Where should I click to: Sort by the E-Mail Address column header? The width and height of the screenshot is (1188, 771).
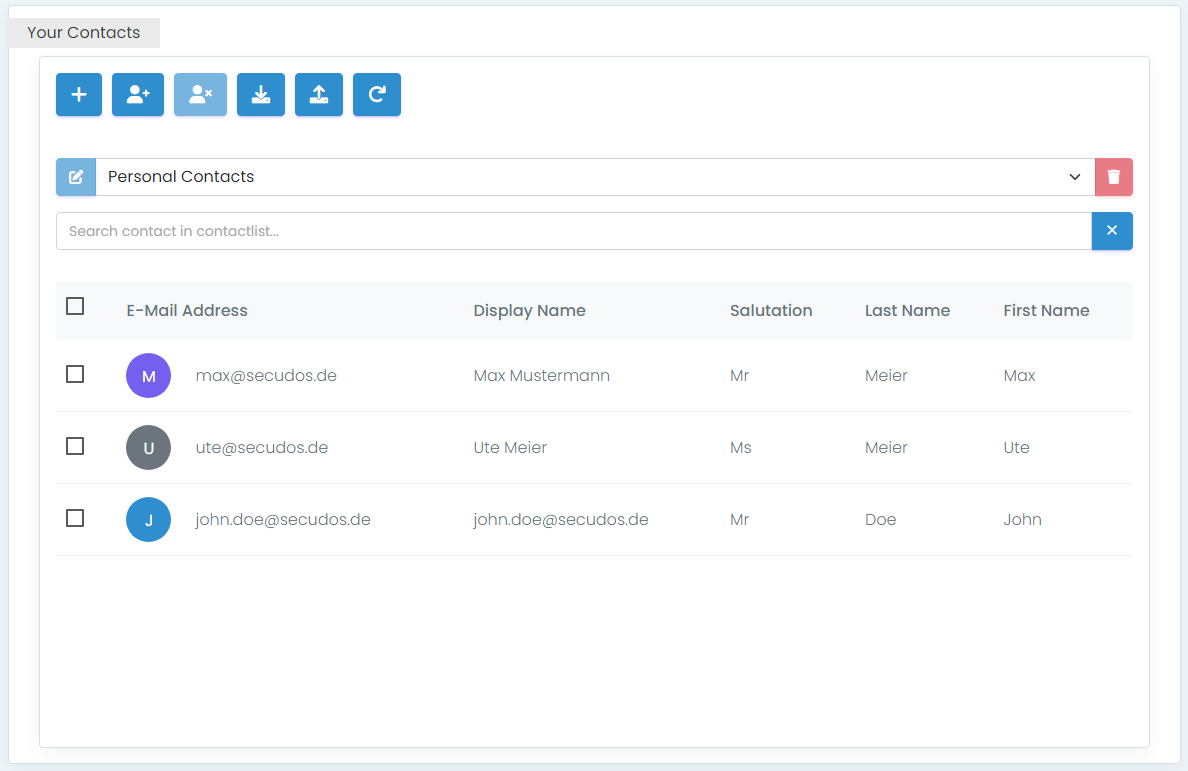pyautogui.click(x=187, y=310)
